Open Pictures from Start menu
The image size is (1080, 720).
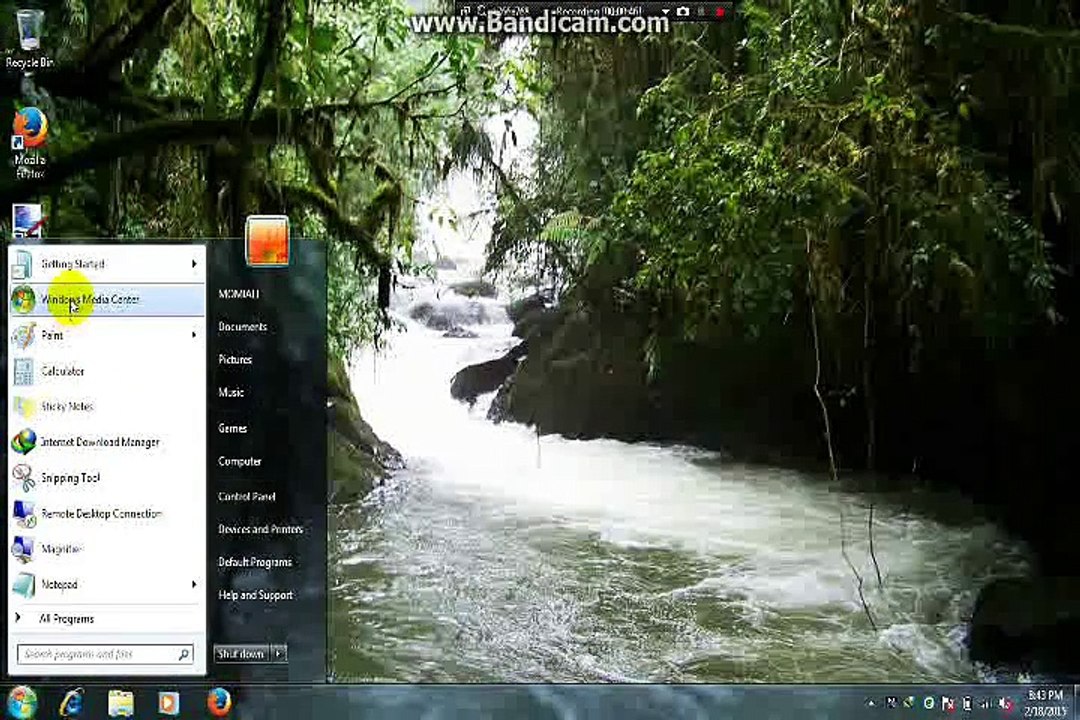(235, 360)
